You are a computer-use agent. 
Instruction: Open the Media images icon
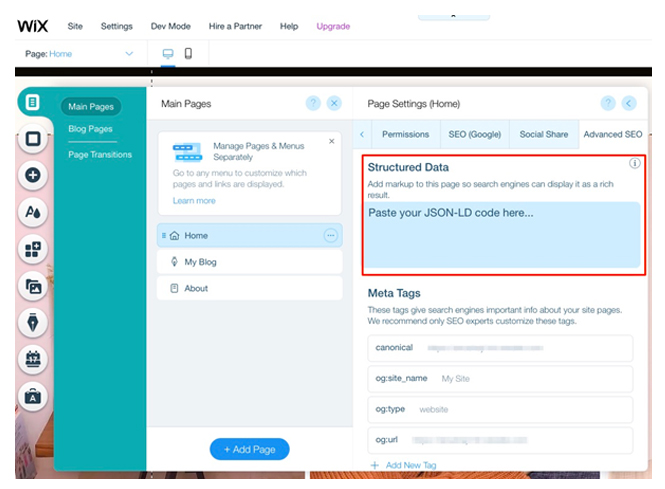(33, 286)
